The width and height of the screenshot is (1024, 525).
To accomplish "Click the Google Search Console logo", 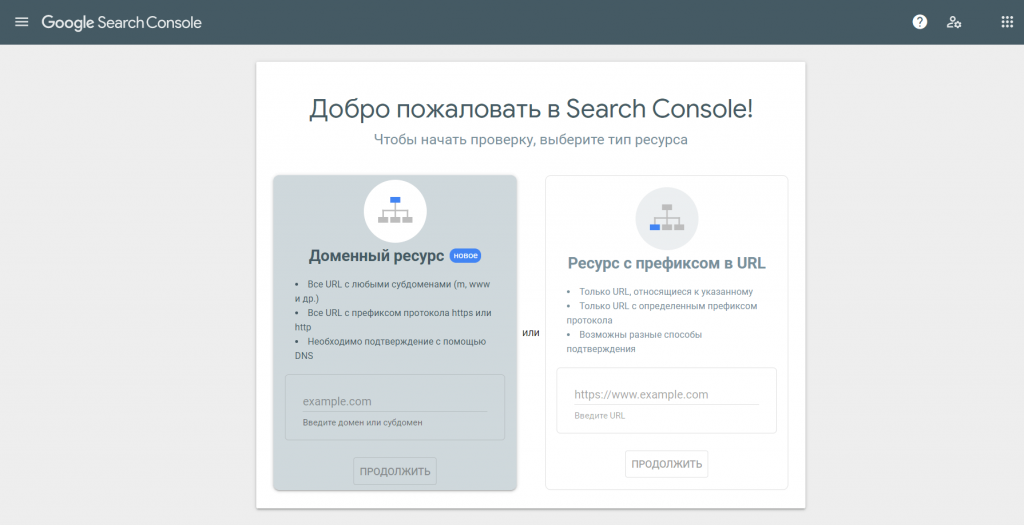I will [121, 22].
